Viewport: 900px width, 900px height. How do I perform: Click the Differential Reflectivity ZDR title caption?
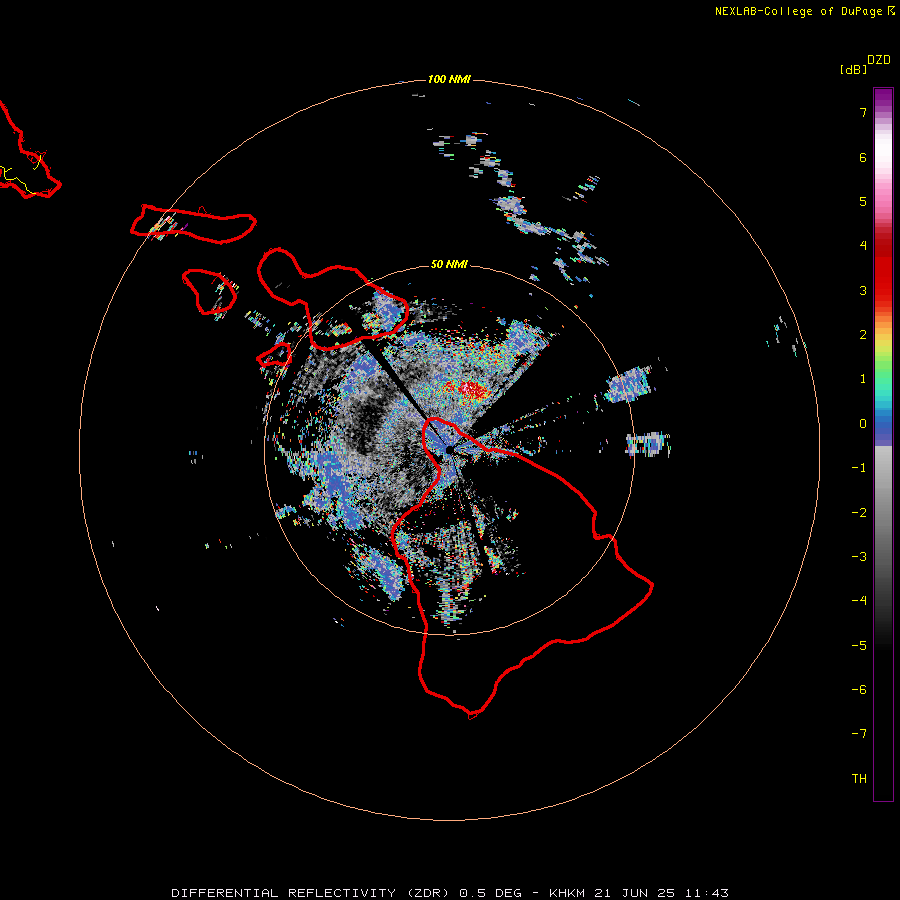449,893
